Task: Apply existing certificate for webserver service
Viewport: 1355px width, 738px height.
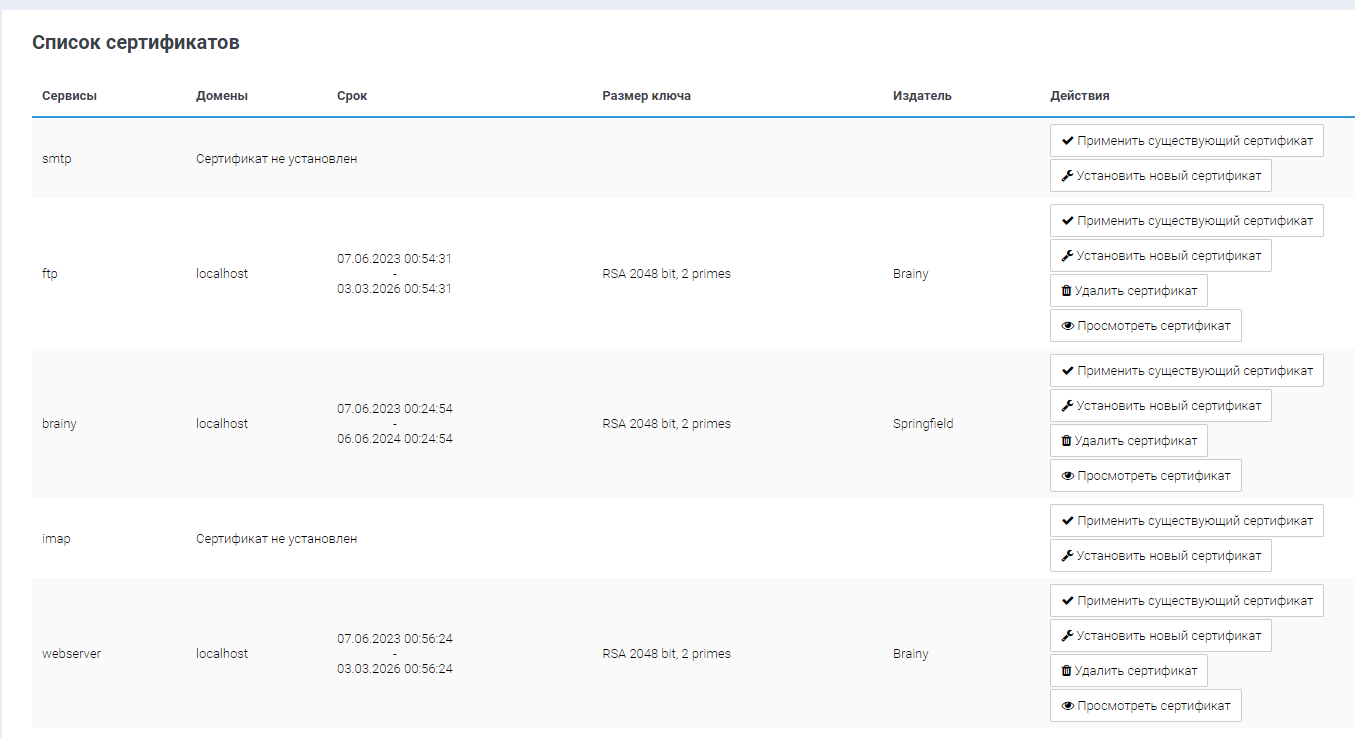Action: [x=1186, y=601]
